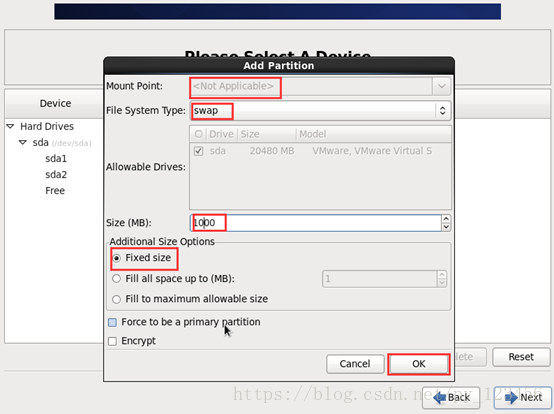Viewport: 554px width, 414px height.
Task: Click the VMware Virtual S model cell
Action: click(x=372, y=151)
